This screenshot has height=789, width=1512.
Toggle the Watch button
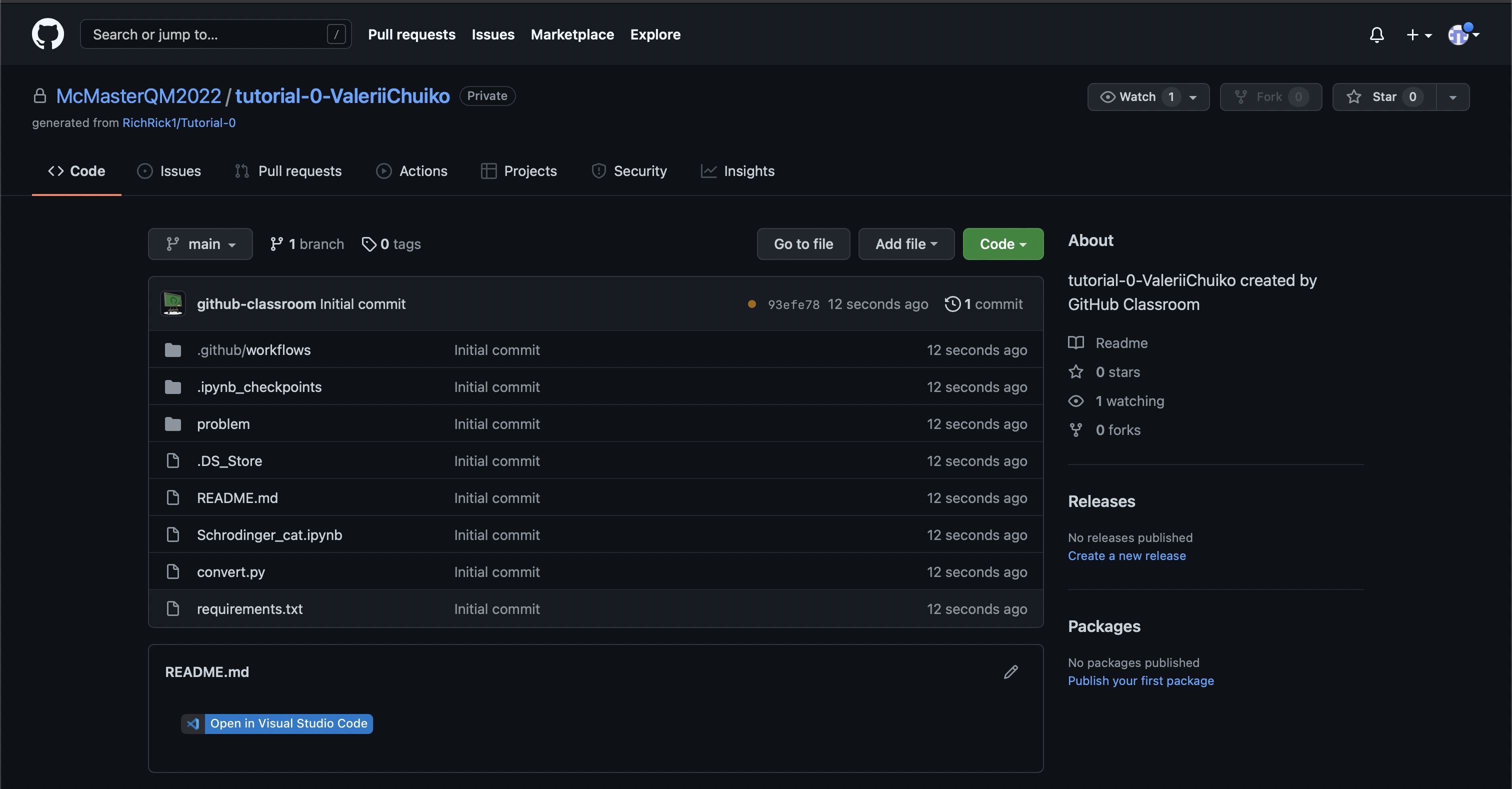[x=1136, y=97]
